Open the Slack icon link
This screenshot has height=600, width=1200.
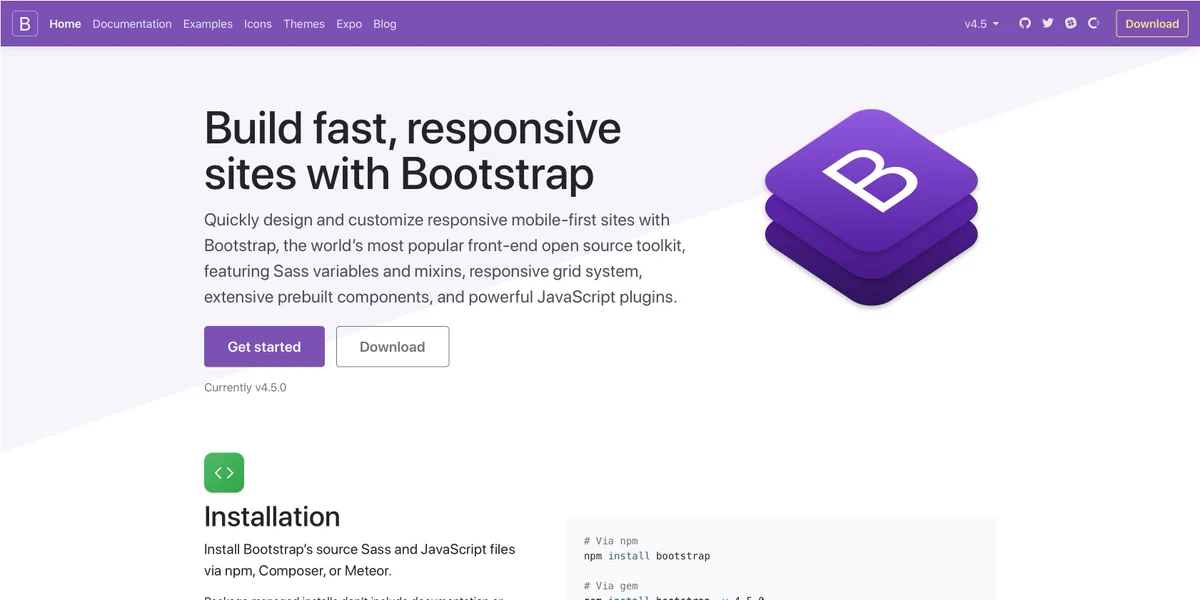pyautogui.click(x=1071, y=23)
